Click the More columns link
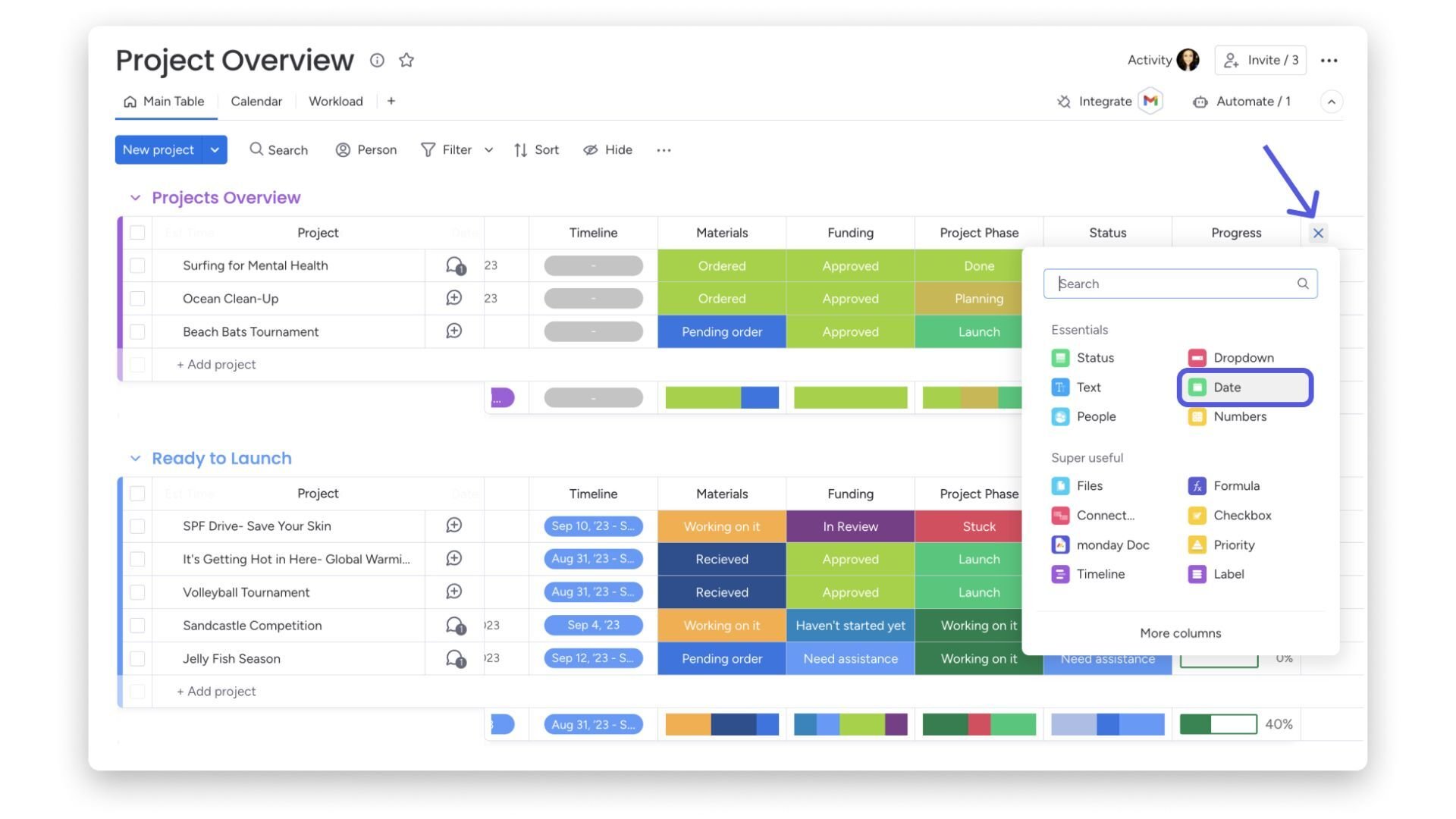Image resolution: width=1456 pixels, height=819 pixels. 1180,633
